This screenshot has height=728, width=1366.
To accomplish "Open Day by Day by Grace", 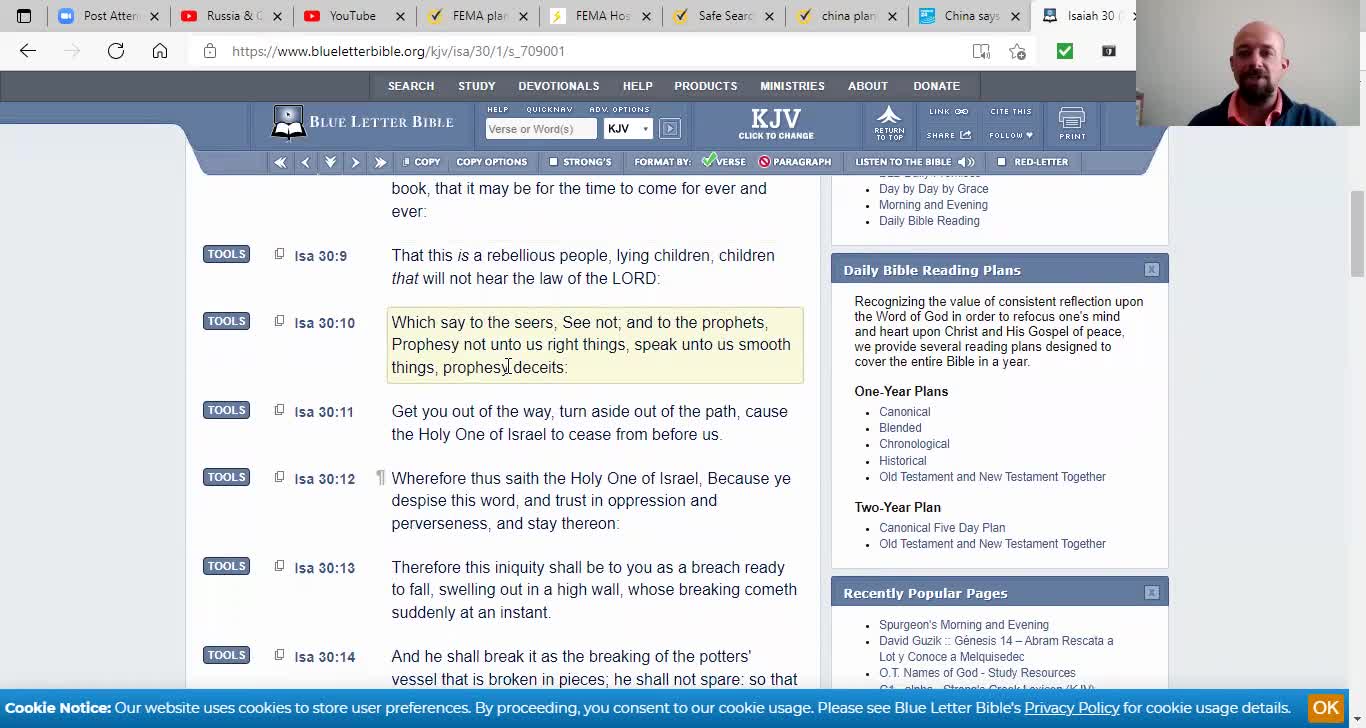I will pos(933,189).
